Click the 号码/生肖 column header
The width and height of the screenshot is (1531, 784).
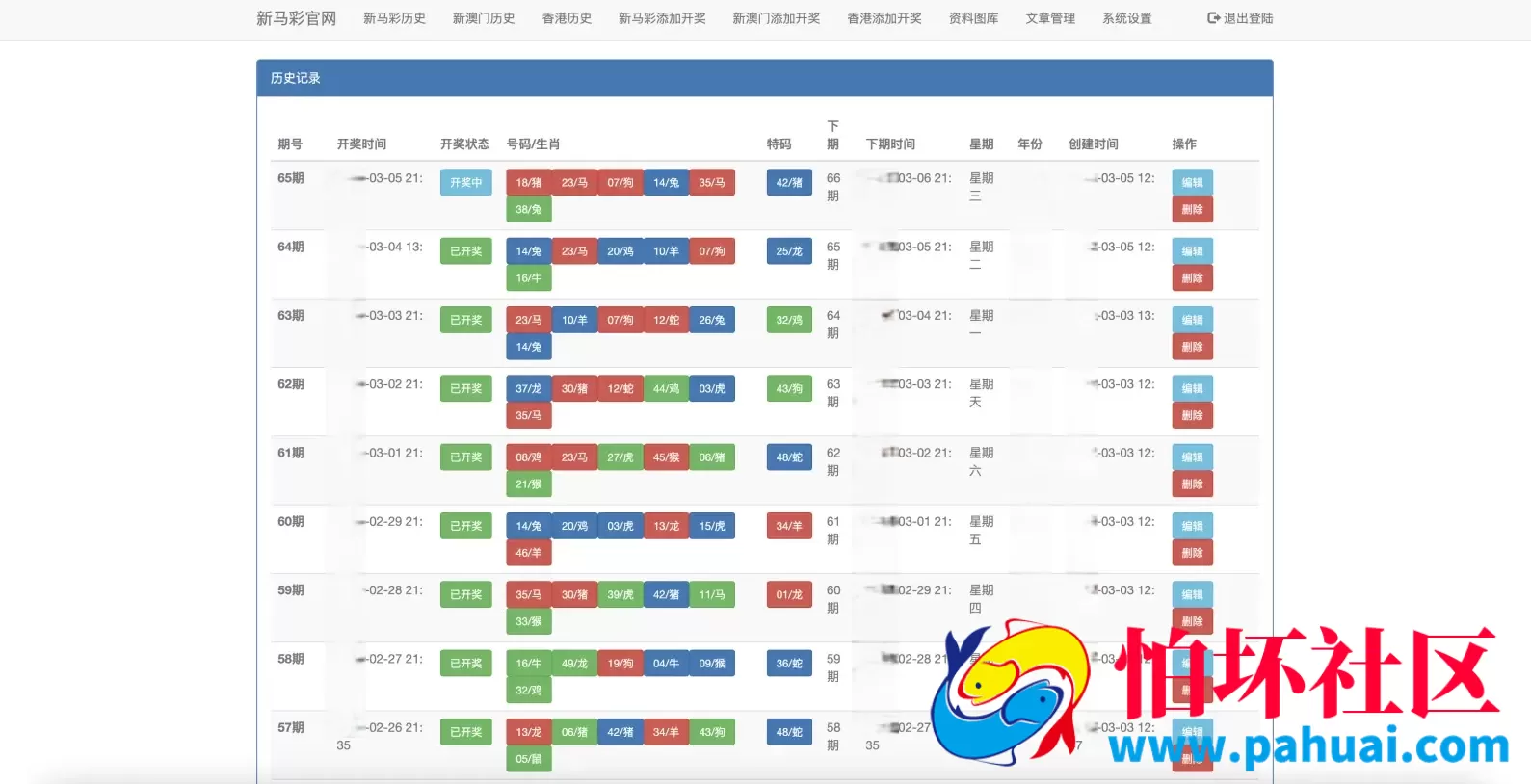click(533, 144)
